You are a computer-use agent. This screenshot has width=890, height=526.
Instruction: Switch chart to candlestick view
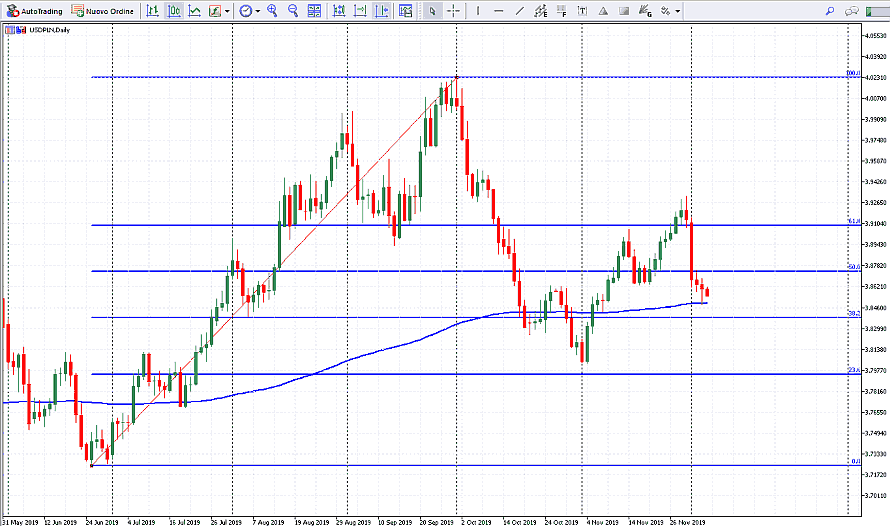point(173,11)
